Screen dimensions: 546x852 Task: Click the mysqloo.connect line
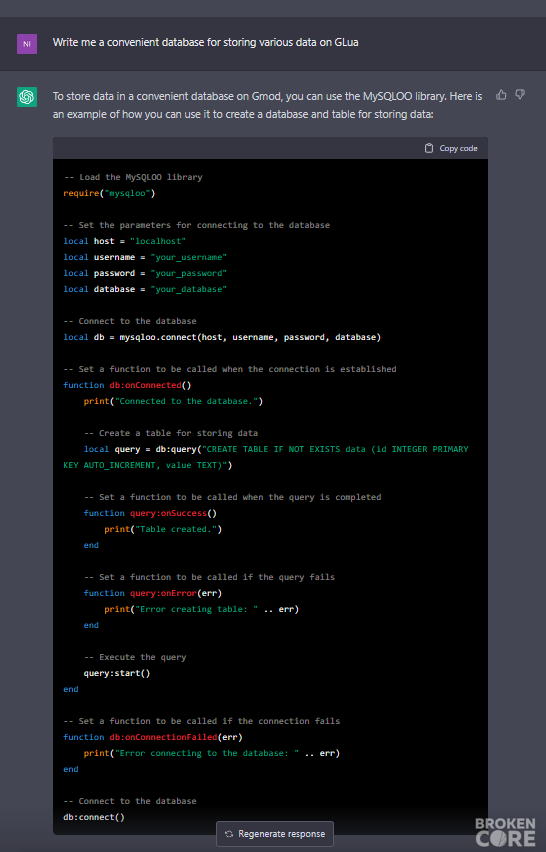(x=222, y=337)
